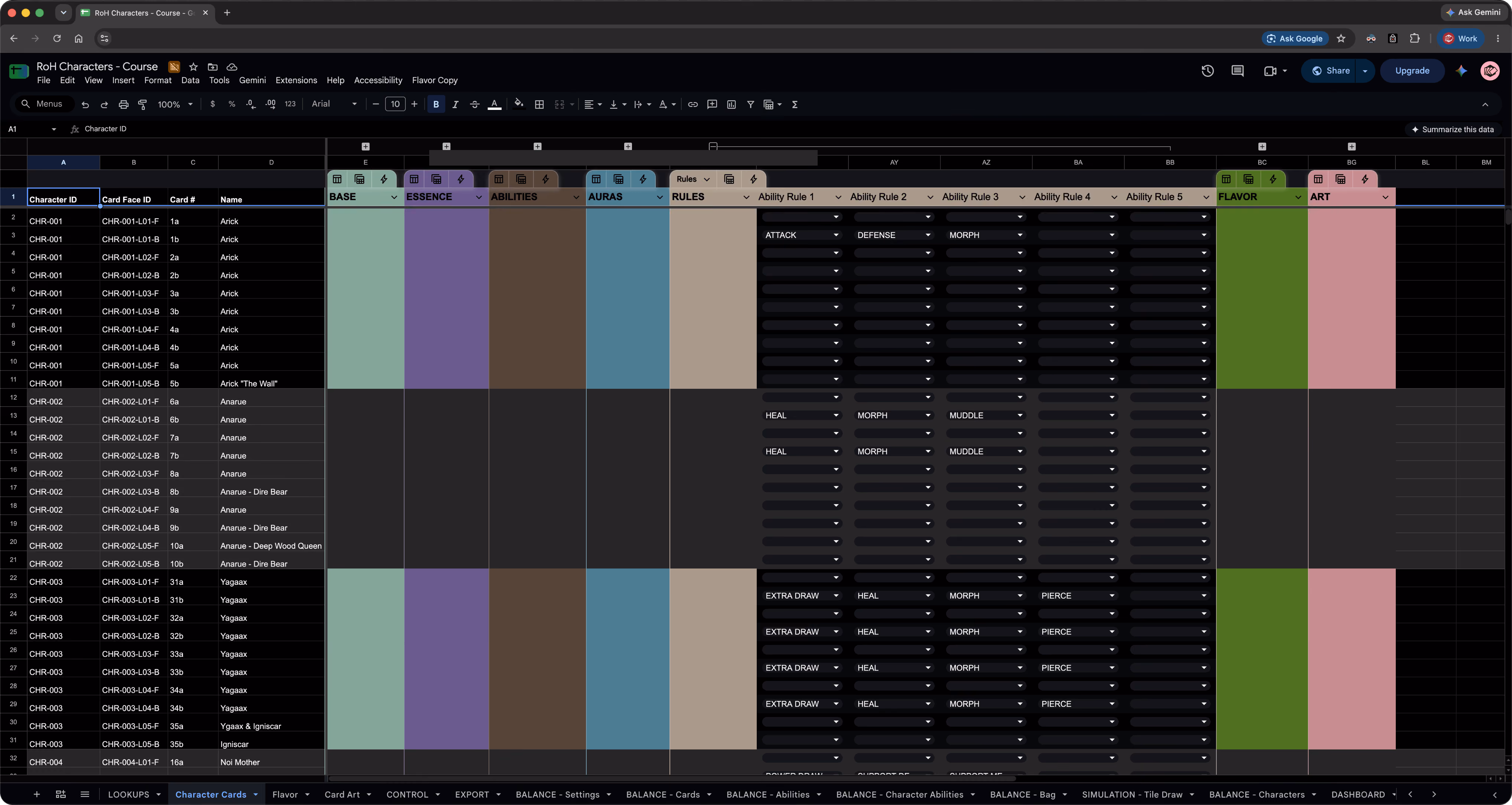This screenshot has width=1512, height=805.
Task: Open the Fill color picker
Action: click(x=519, y=104)
